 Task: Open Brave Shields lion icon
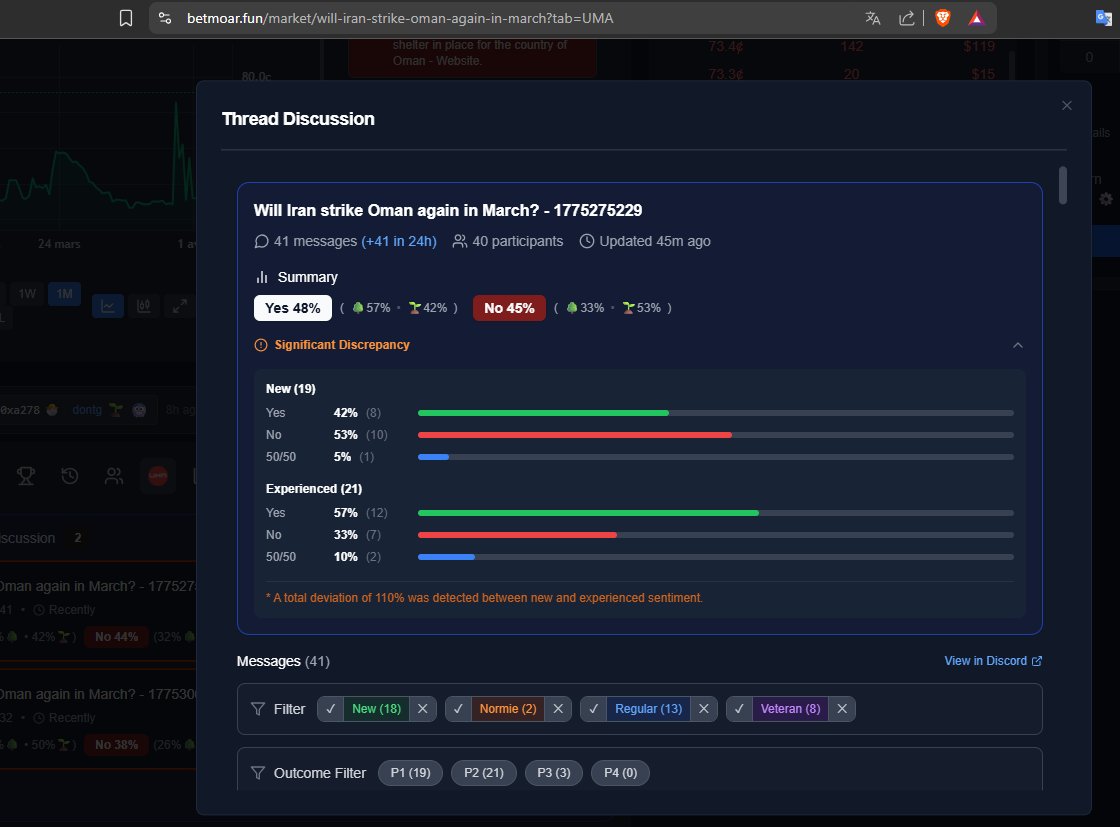click(943, 19)
